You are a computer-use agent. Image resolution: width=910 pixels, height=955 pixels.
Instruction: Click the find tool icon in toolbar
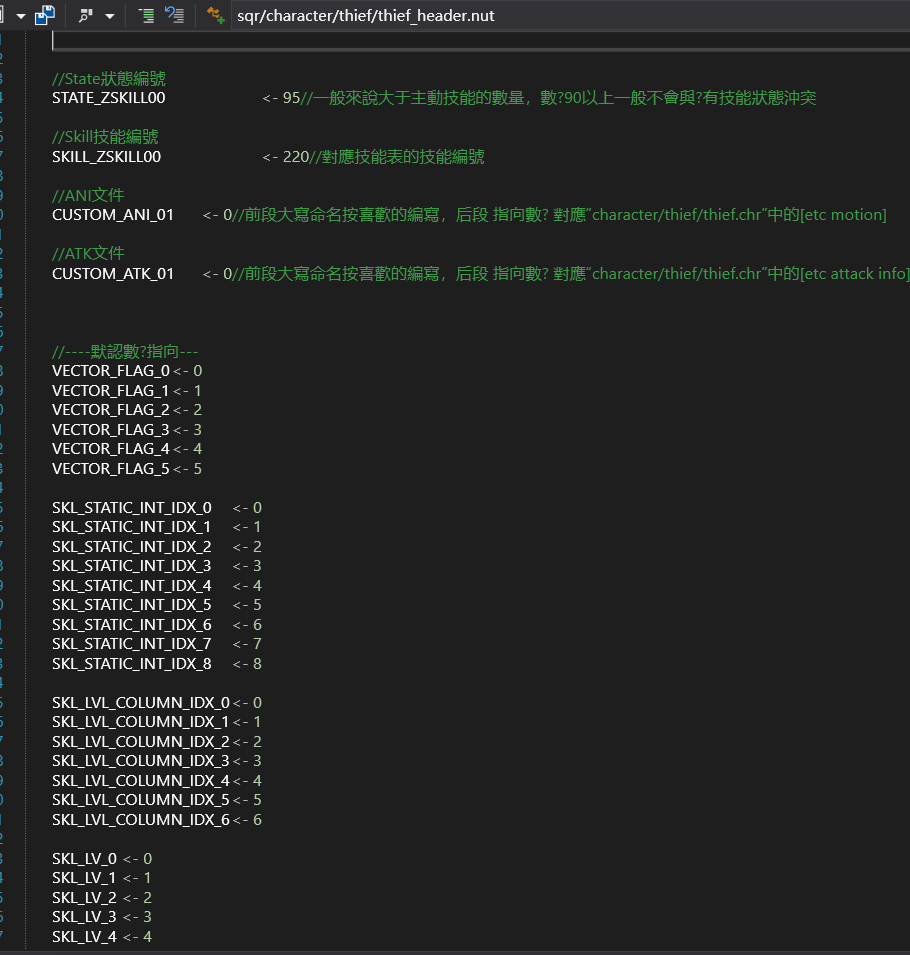tap(86, 15)
